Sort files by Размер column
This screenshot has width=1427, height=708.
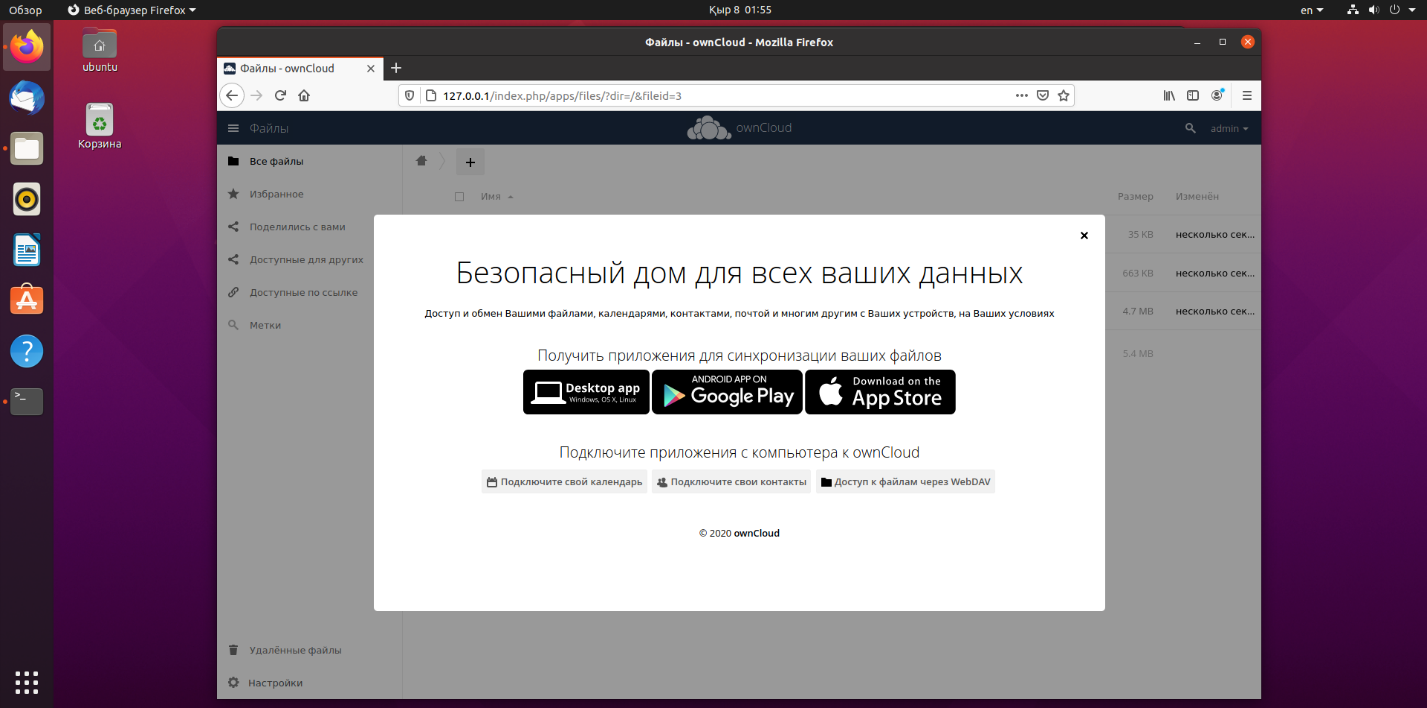(x=1135, y=197)
